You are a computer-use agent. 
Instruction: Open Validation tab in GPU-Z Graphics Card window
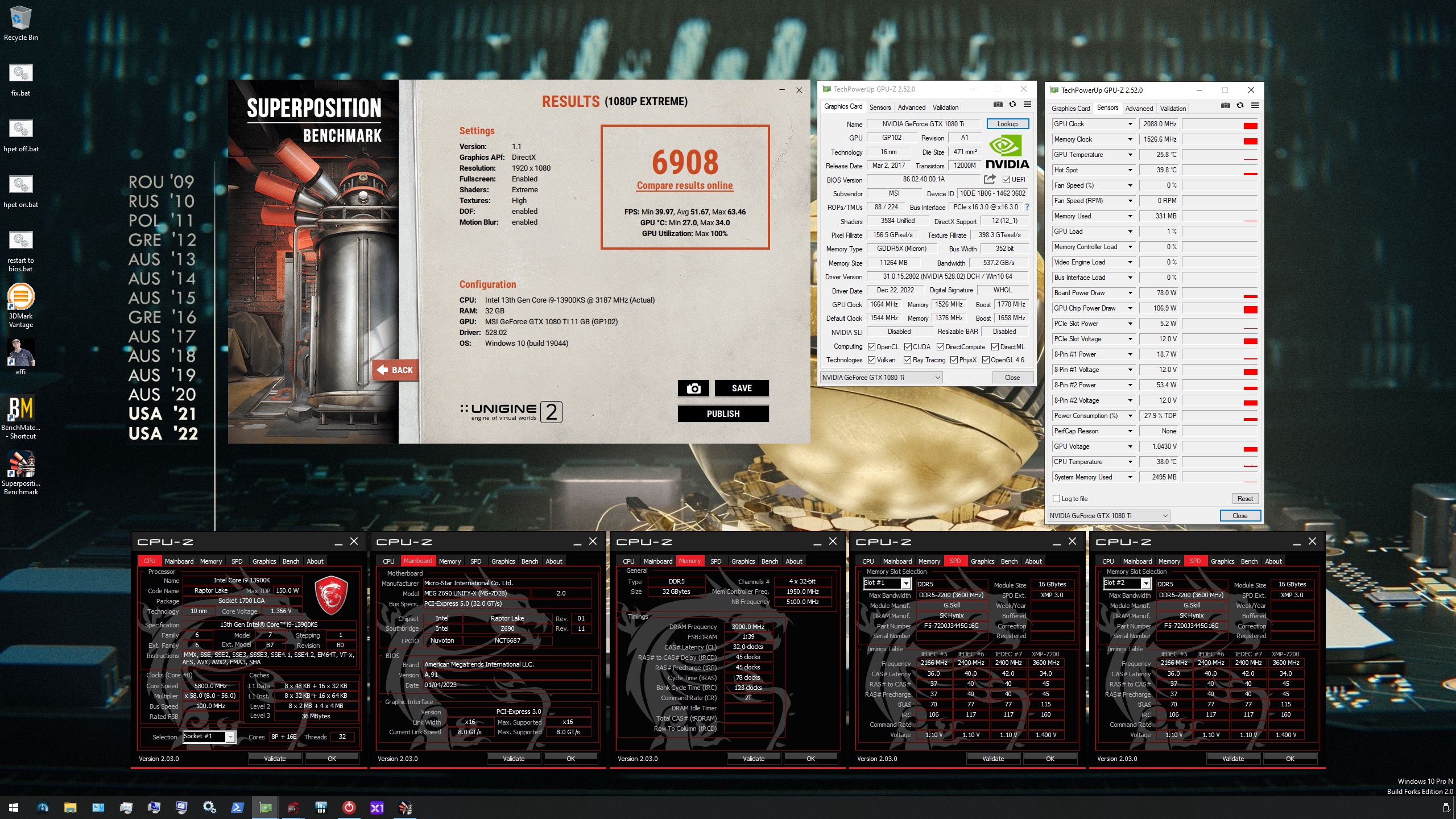tap(945, 107)
